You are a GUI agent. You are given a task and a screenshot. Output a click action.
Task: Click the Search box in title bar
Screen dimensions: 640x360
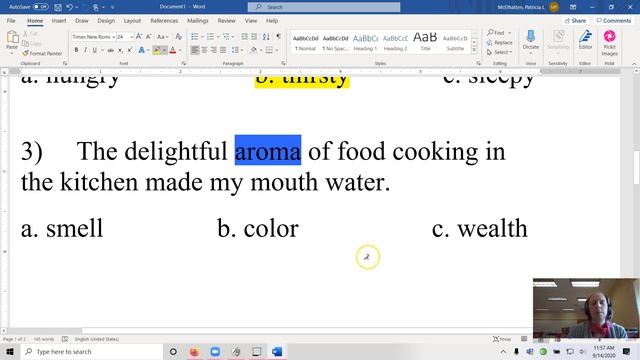[x=324, y=7]
